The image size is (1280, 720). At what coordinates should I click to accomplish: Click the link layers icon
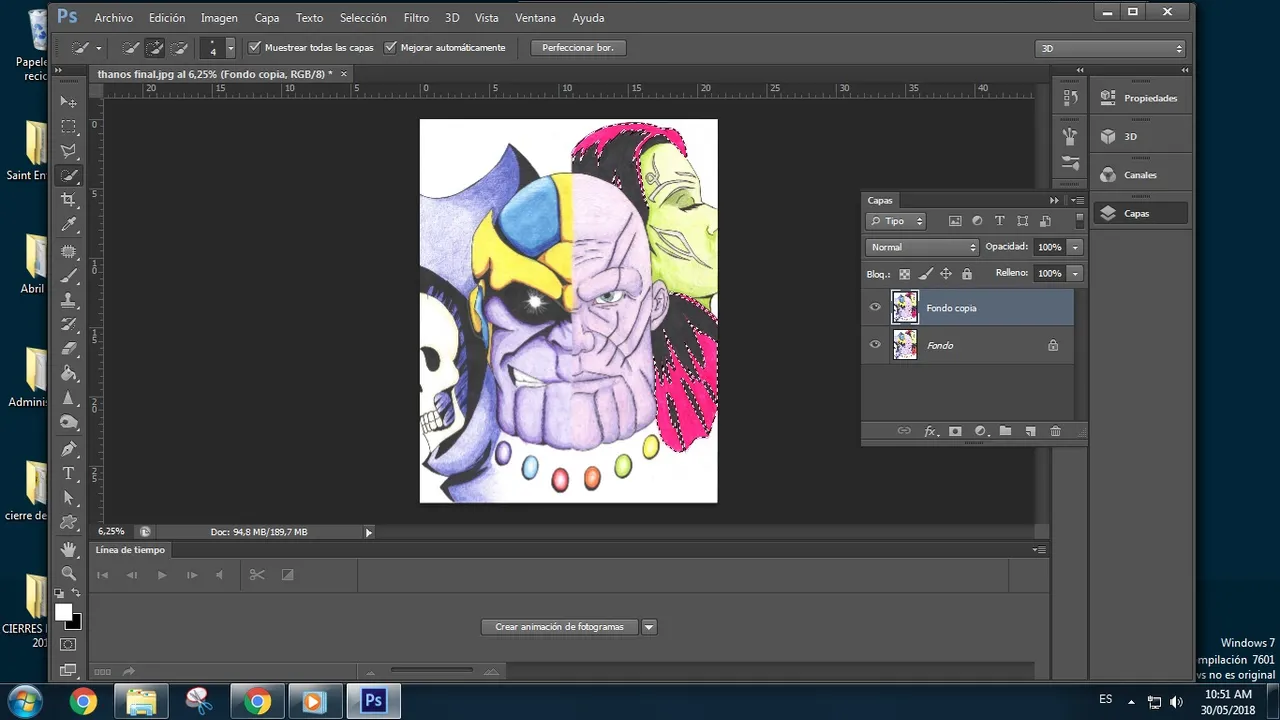(904, 431)
